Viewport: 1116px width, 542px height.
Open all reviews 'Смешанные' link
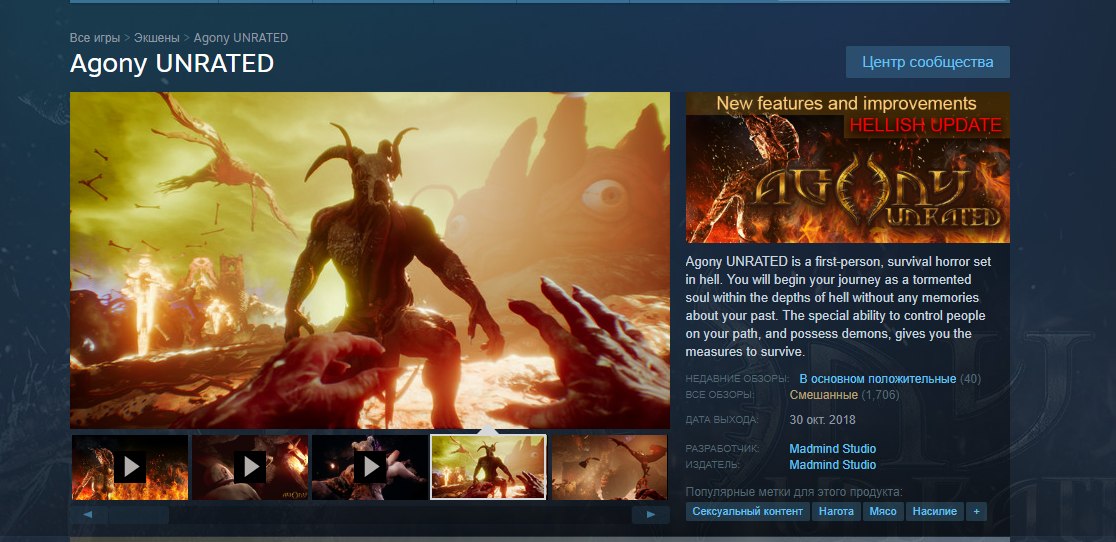coord(823,394)
